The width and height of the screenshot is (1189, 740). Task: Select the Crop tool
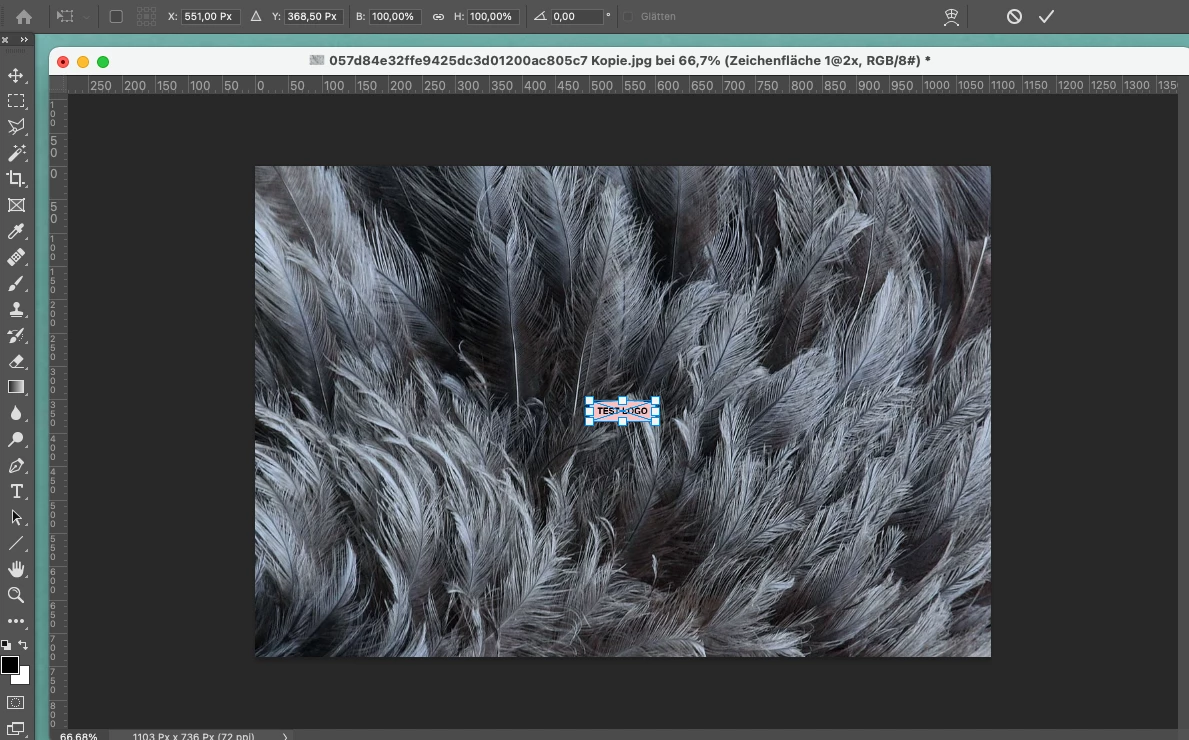click(x=16, y=179)
